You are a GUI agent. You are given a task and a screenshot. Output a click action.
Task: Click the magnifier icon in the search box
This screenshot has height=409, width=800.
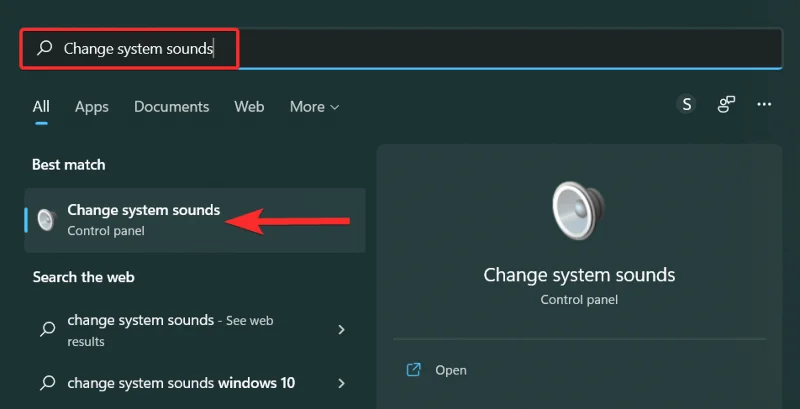click(x=44, y=48)
